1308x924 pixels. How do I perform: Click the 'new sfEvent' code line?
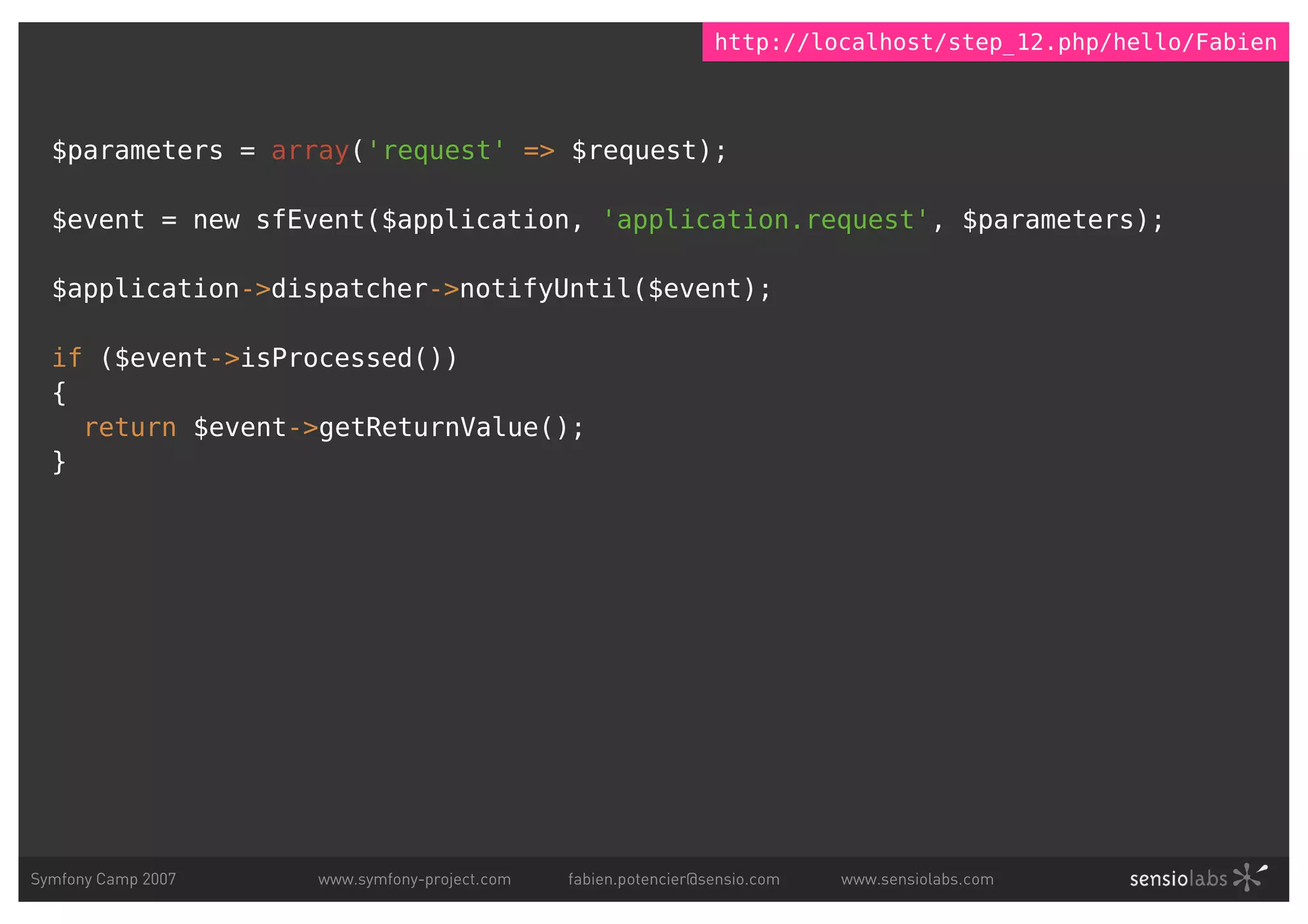(608, 220)
